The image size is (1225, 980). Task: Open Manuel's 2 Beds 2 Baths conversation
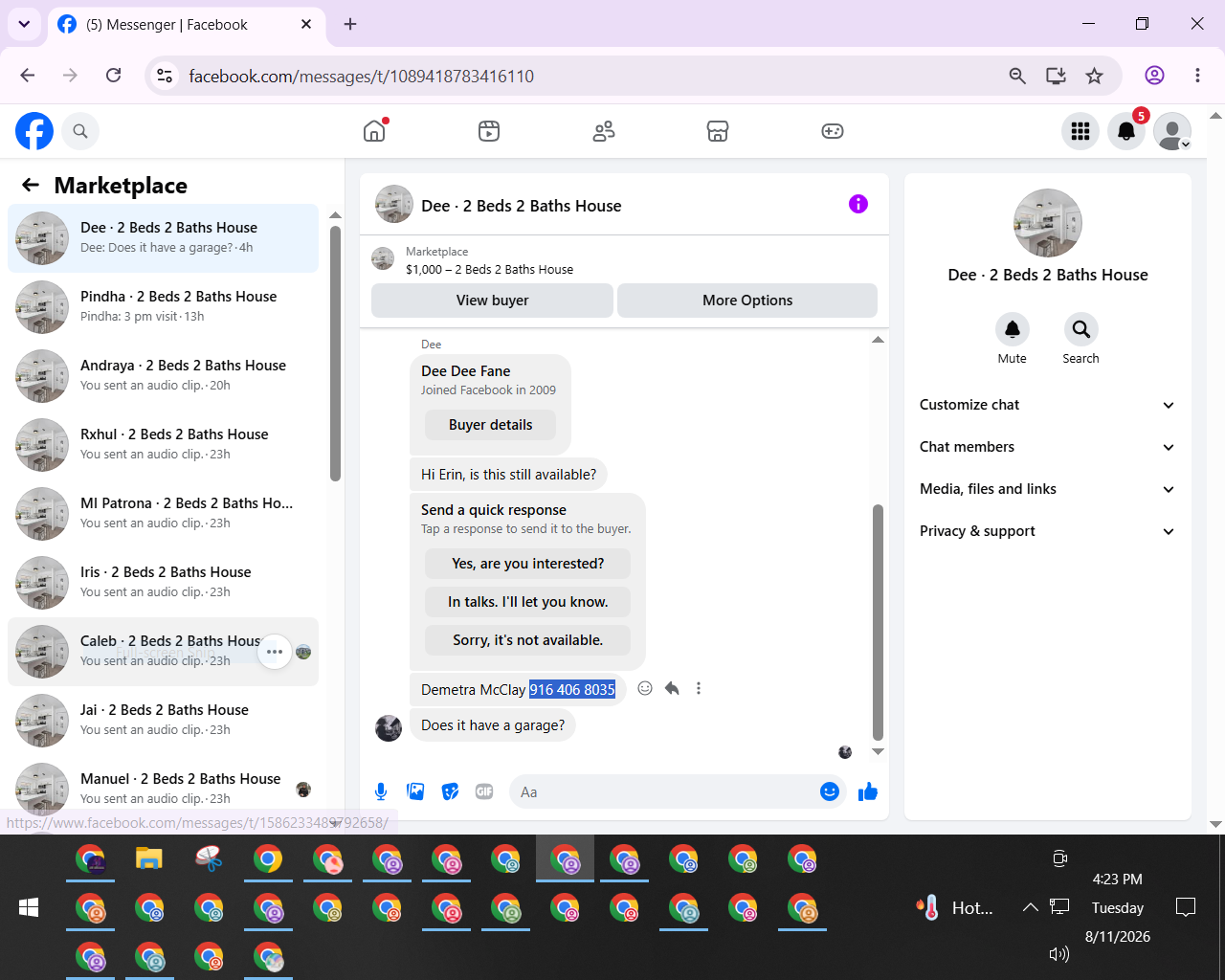(x=163, y=790)
